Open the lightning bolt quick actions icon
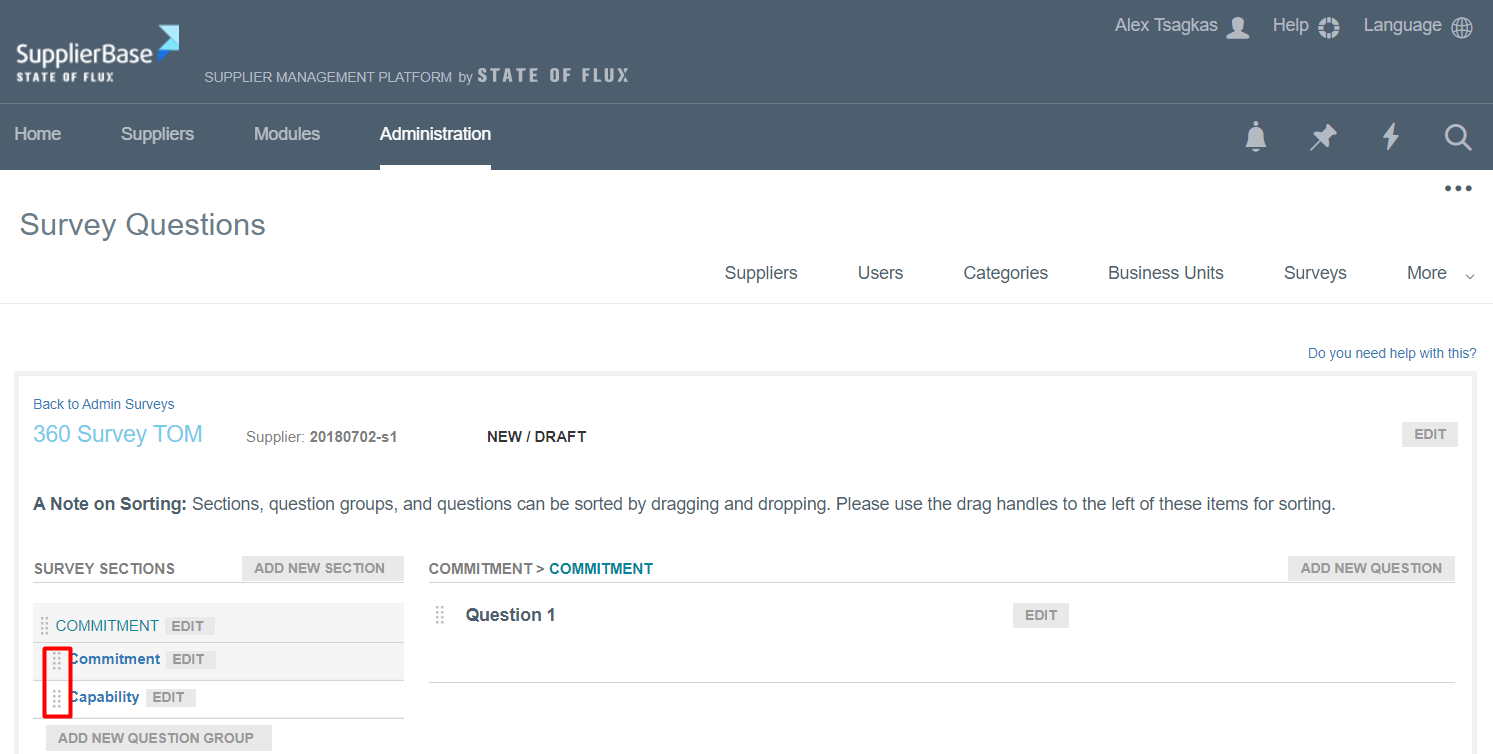This screenshot has height=754, width=1493. 1390,136
